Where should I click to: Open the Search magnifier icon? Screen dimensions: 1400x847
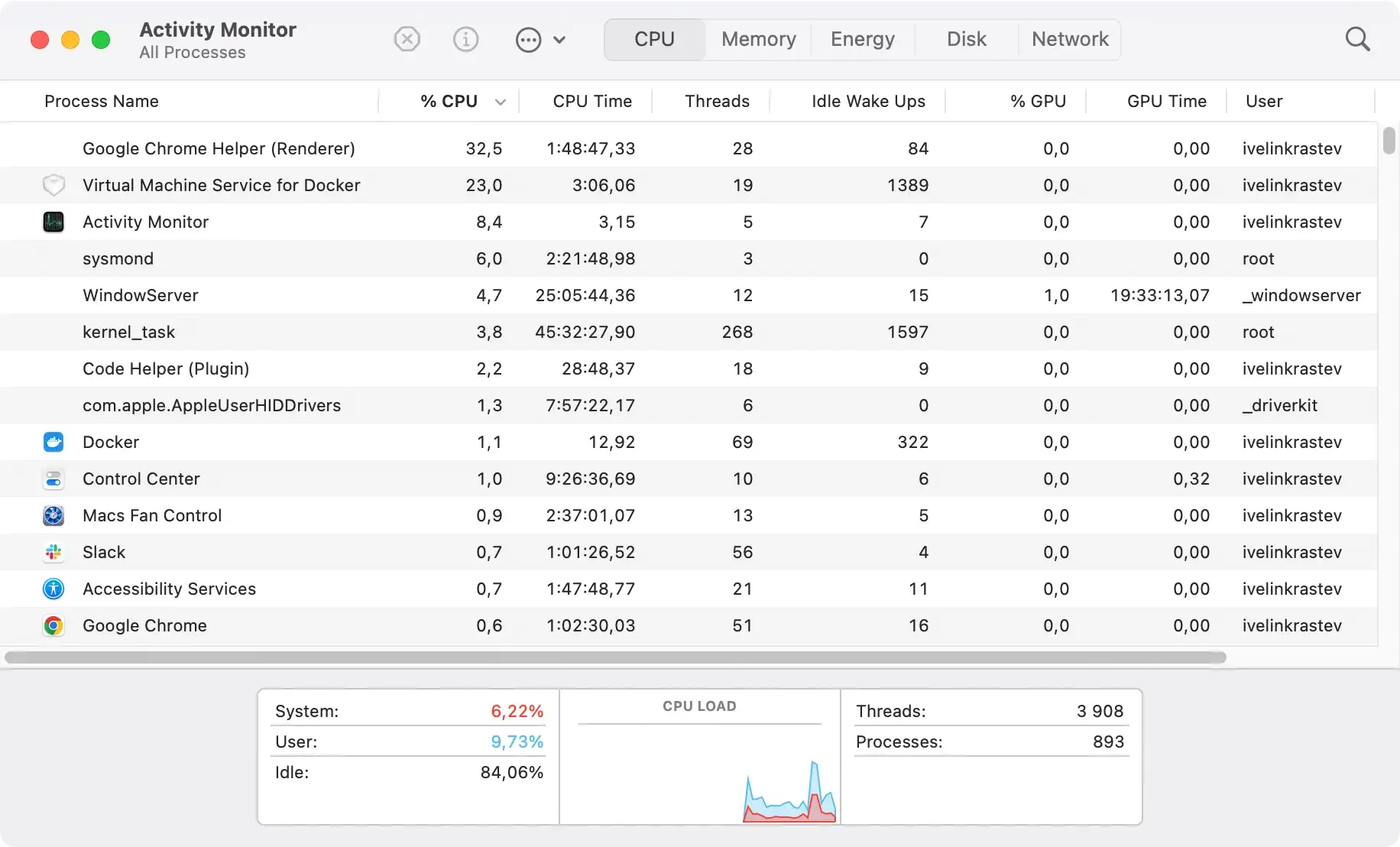point(1357,39)
